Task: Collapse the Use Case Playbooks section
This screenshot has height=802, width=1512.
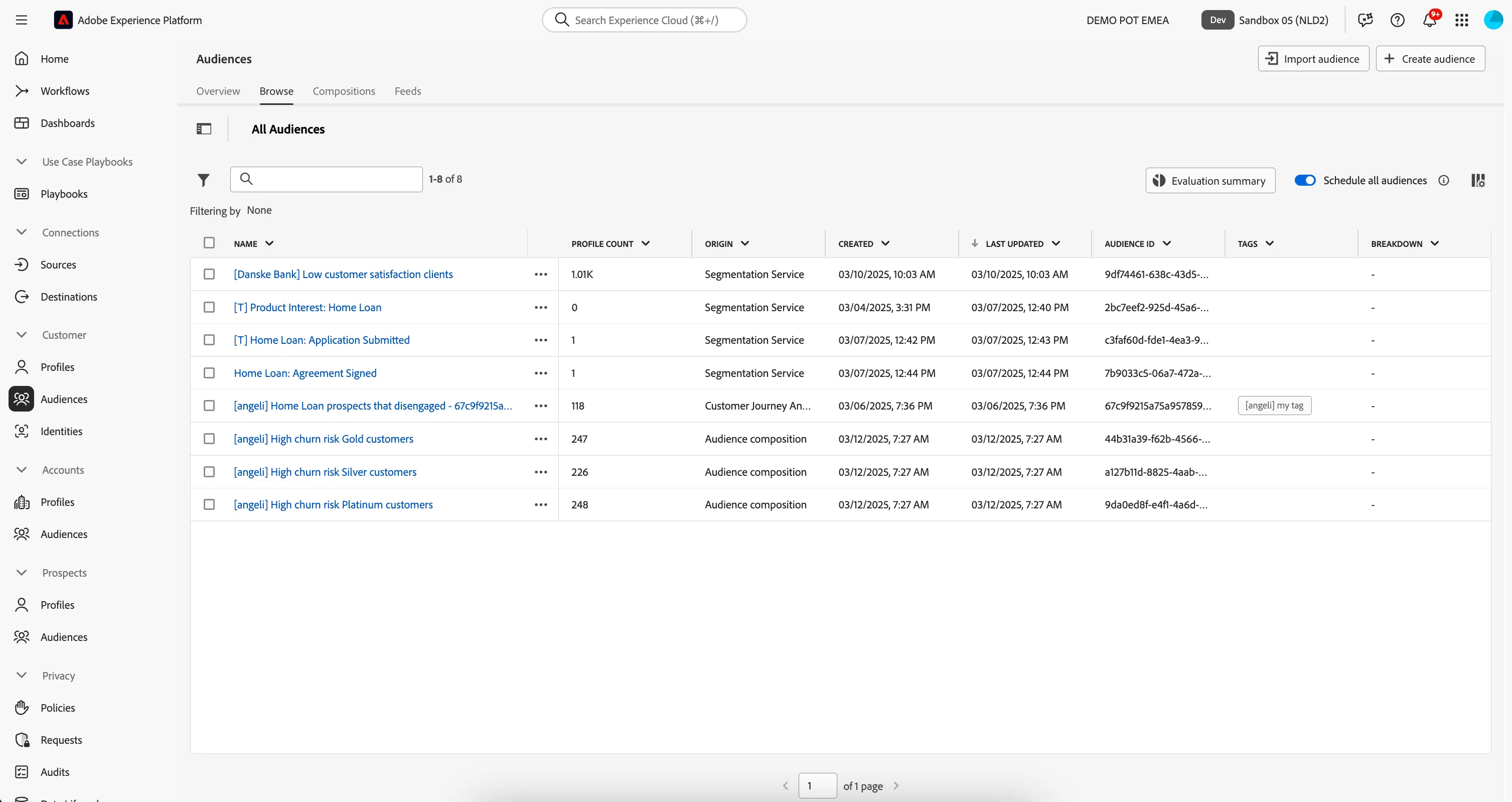Action: coord(22,162)
